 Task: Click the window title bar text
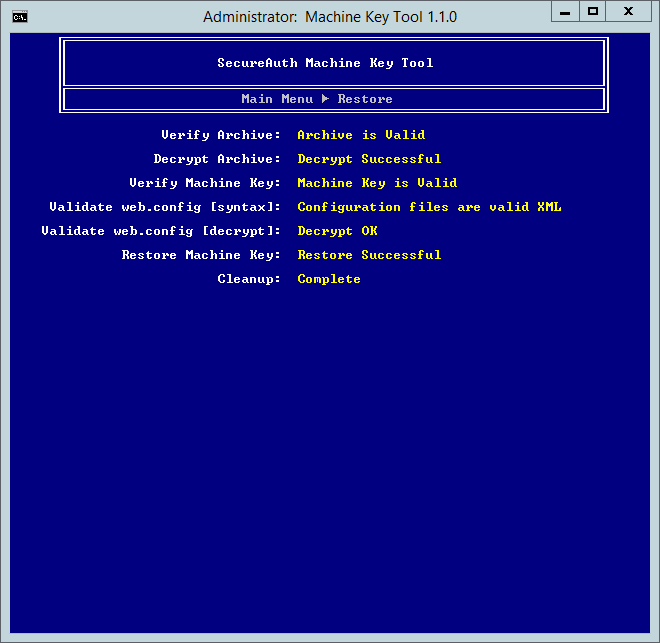(x=329, y=17)
